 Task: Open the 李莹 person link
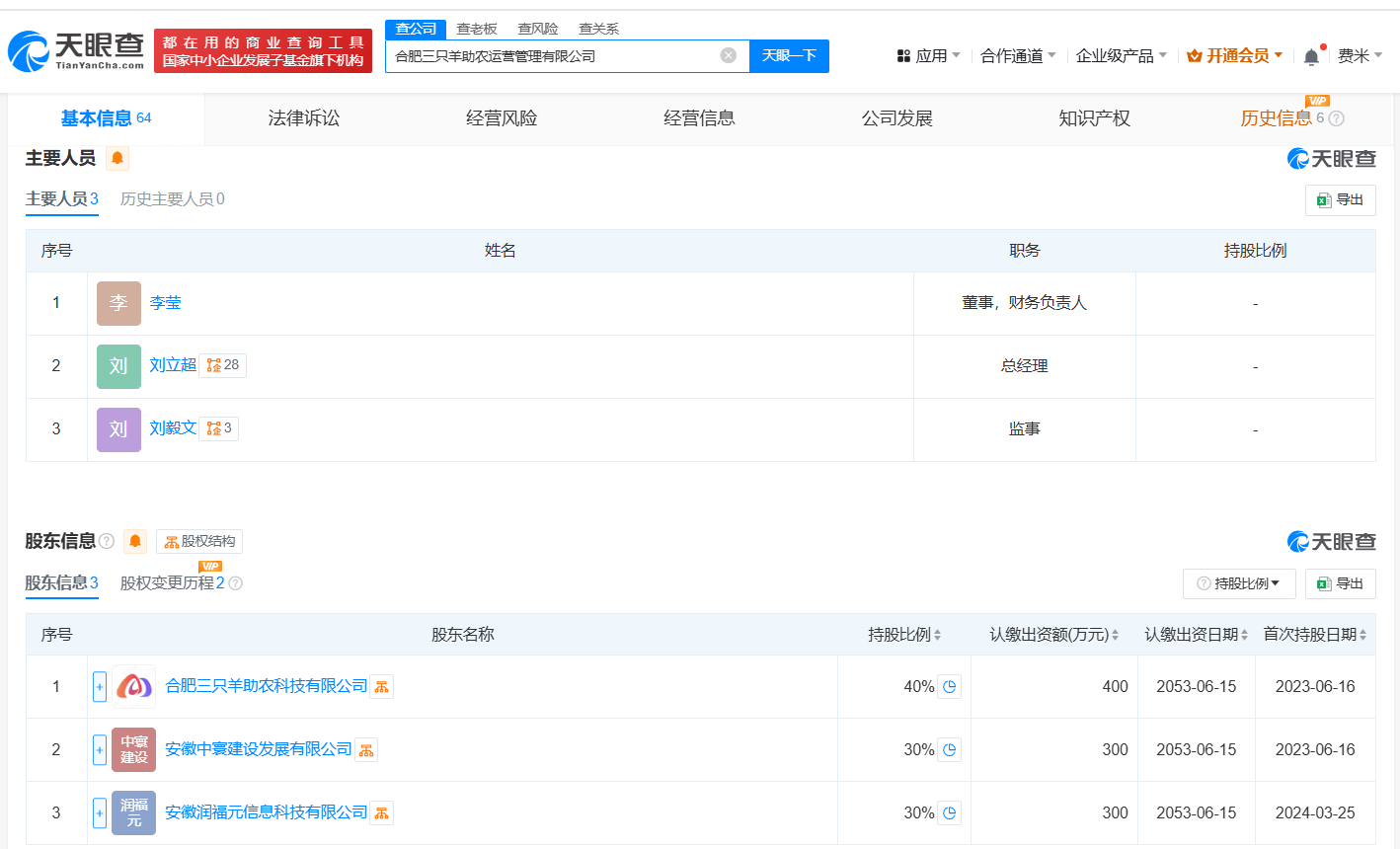click(x=166, y=303)
